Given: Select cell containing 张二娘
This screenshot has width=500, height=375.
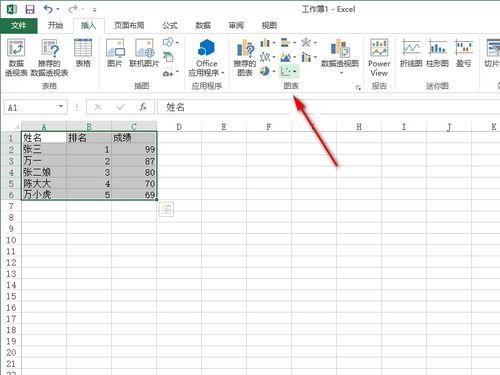Looking at the screenshot, I should click(x=44, y=172).
